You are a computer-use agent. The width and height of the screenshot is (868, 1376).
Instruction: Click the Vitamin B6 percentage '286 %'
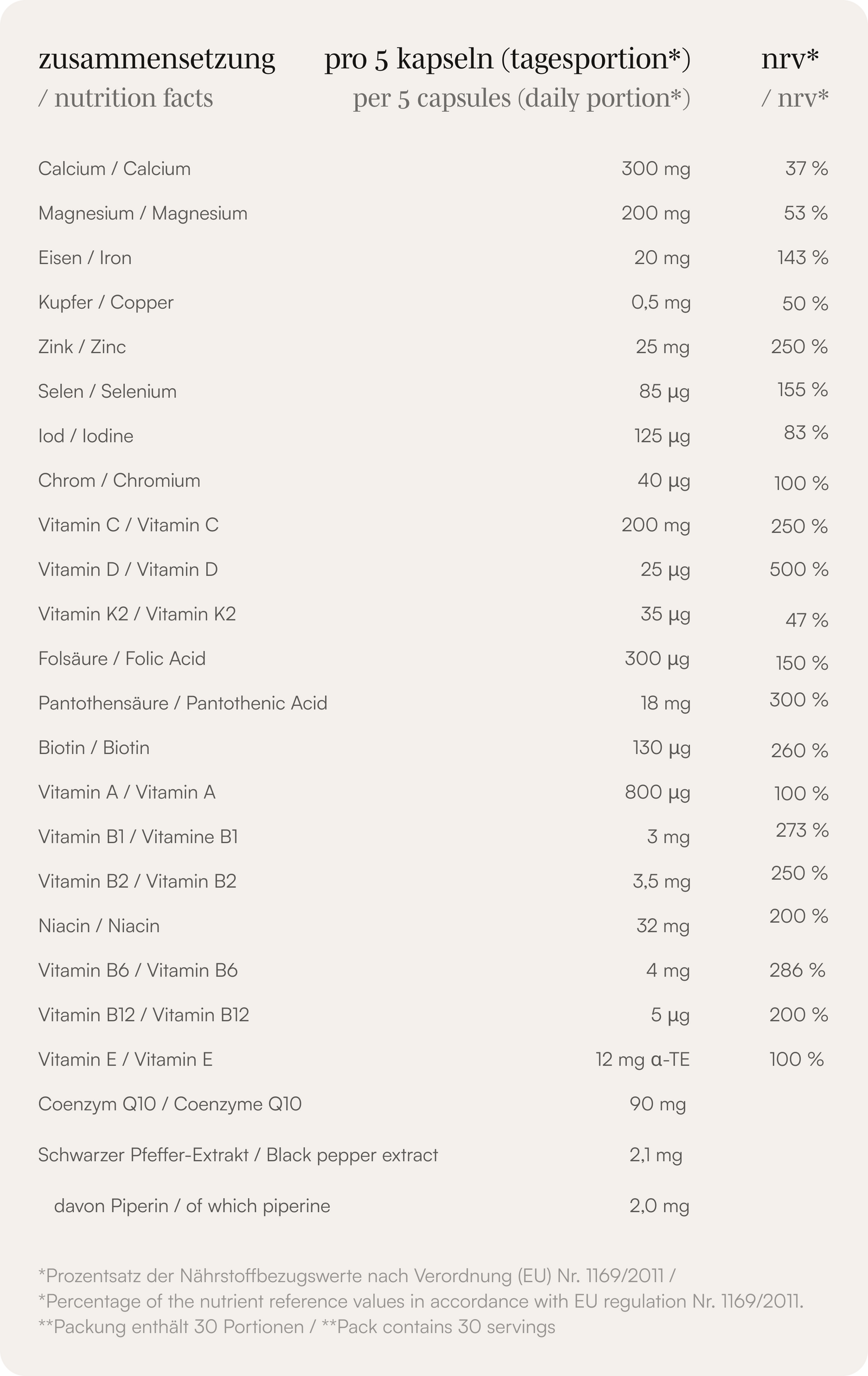point(797,971)
